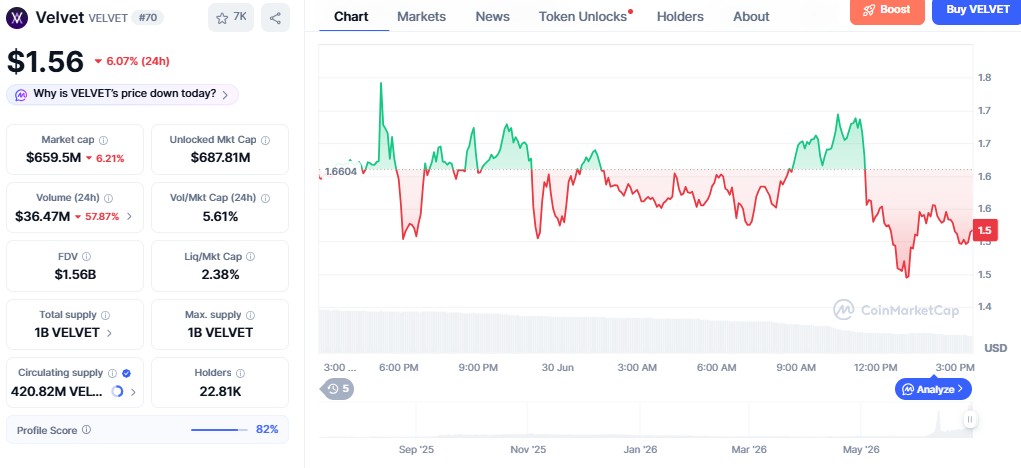Click the Buy VELVET button
Screen dimensions: 1021x468
977,10
